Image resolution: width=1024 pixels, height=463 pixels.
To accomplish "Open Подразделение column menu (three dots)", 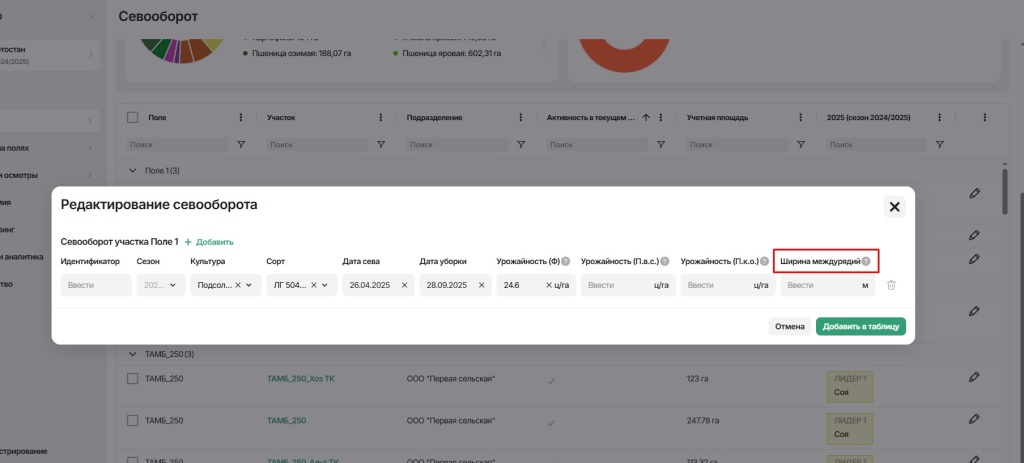I will 520,118.
